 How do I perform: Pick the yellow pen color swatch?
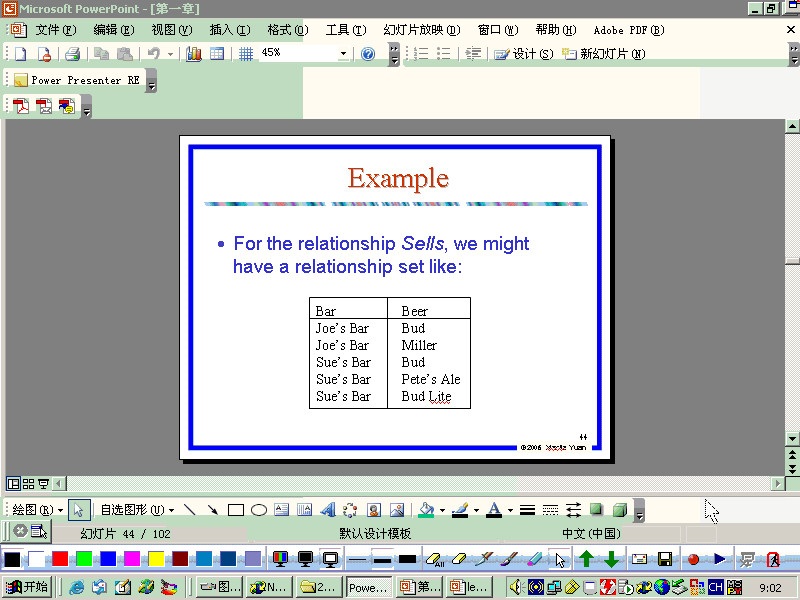[156, 559]
